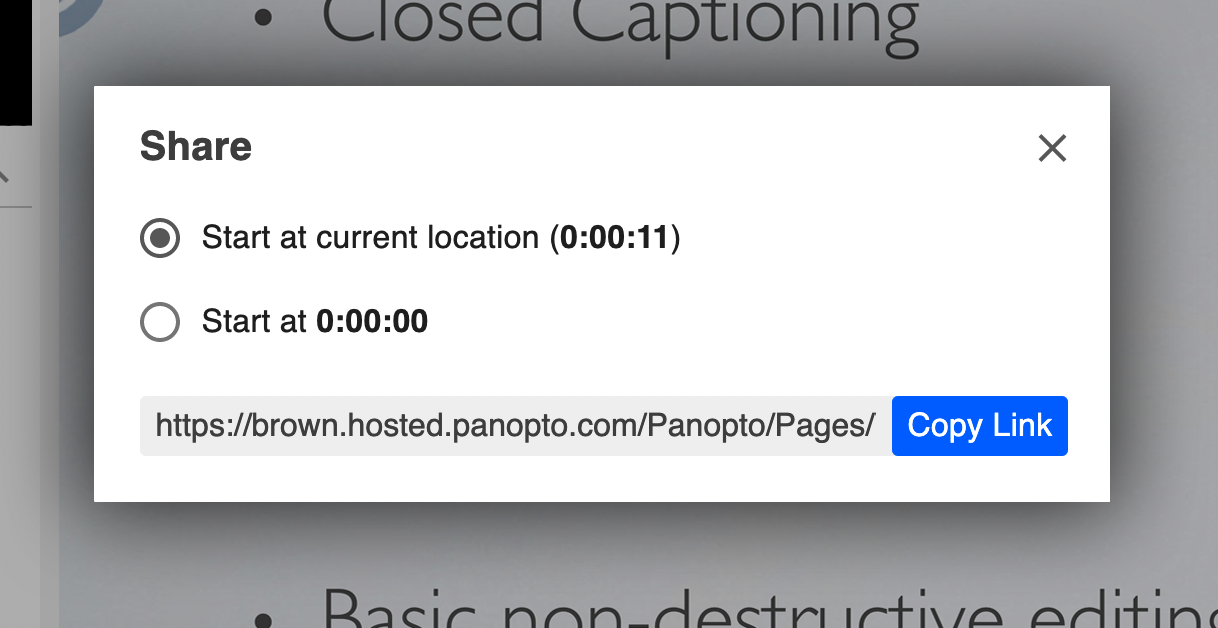Select the Start at 0:00:00 radio button
Screen dimensions: 1218x628
(160, 322)
